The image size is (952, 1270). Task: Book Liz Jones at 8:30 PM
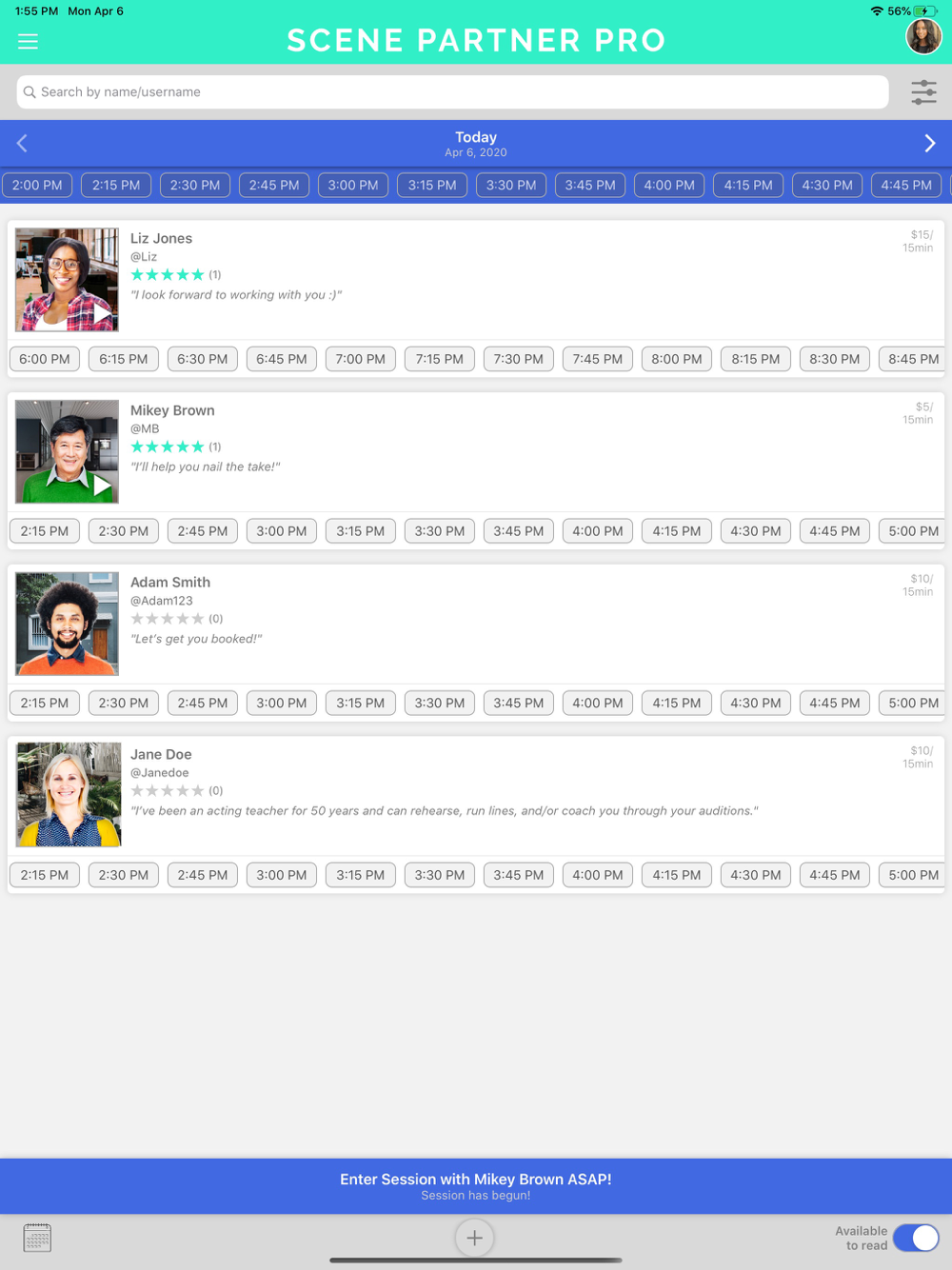point(835,359)
